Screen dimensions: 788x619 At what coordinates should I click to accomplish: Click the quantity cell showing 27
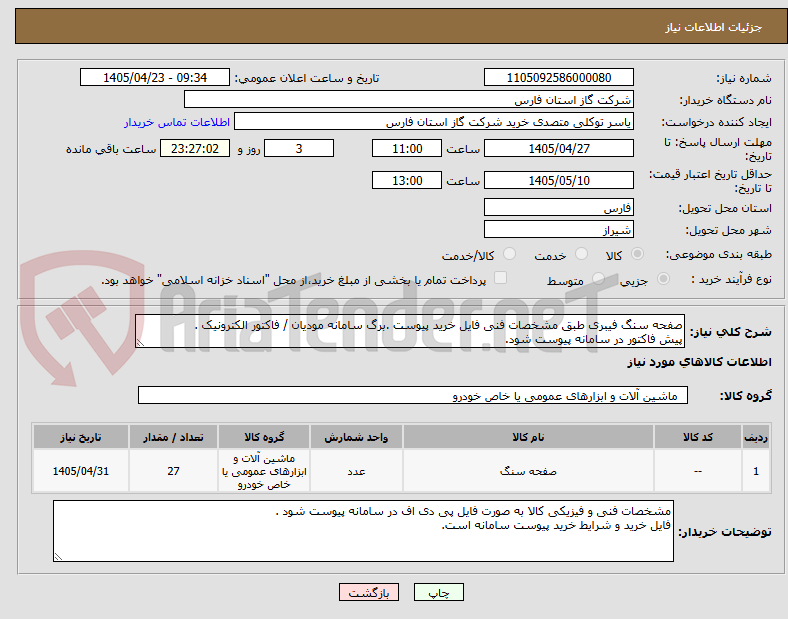(x=173, y=471)
